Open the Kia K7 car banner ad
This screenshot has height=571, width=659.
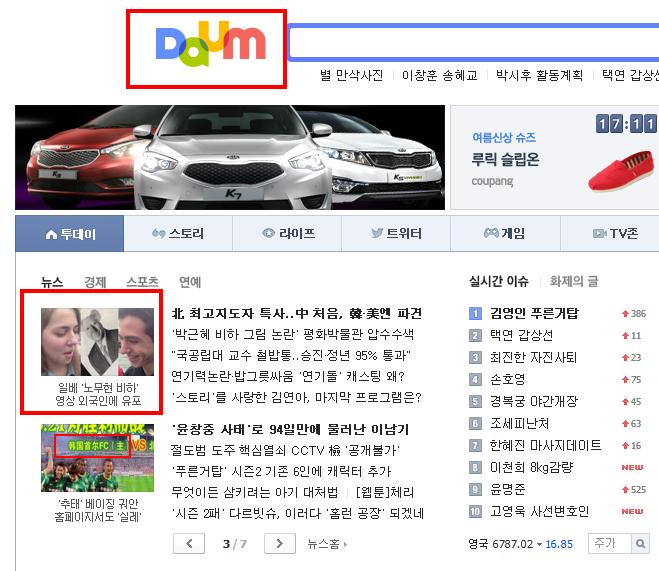tap(230, 158)
